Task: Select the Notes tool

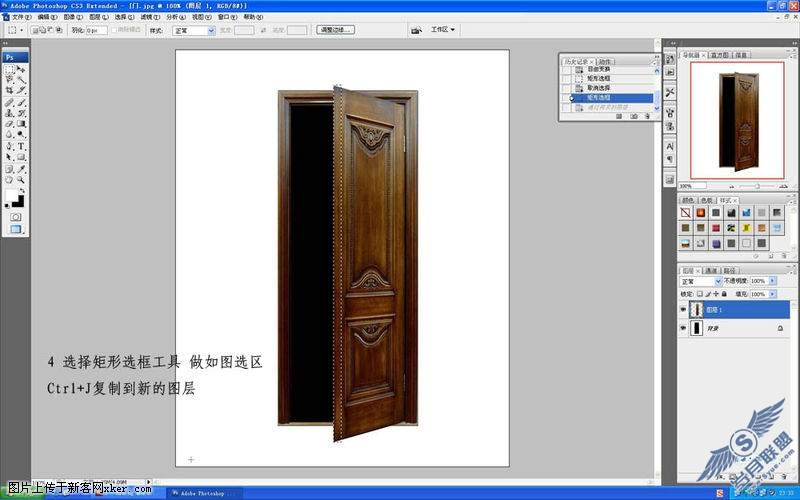Action: tap(10, 169)
